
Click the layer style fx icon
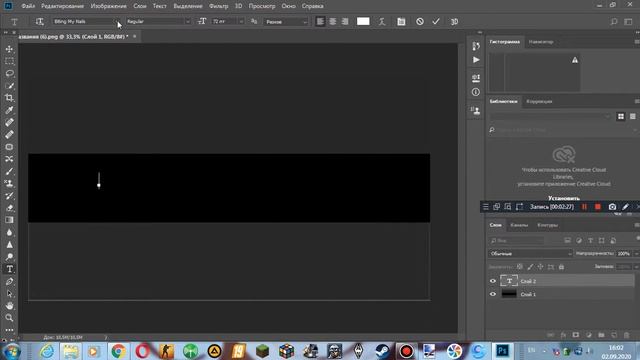pos(563,335)
